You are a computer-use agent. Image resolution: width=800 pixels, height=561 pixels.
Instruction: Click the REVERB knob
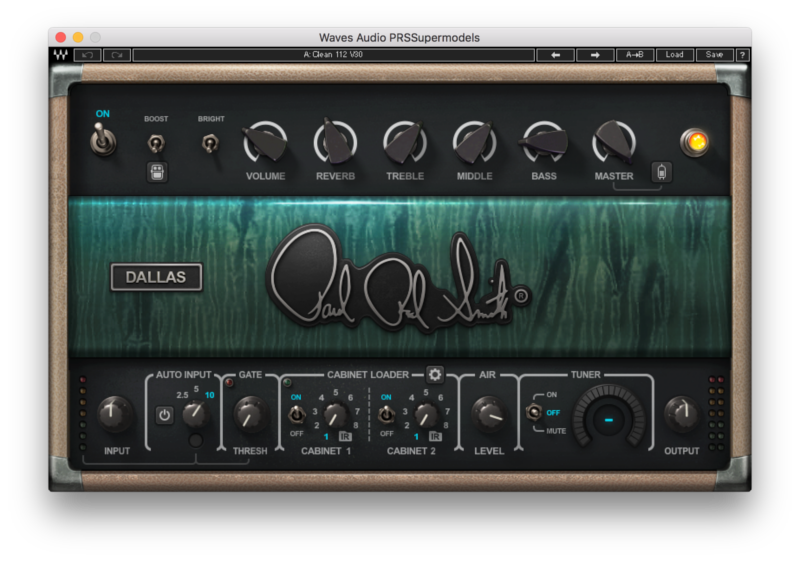coord(335,142)
